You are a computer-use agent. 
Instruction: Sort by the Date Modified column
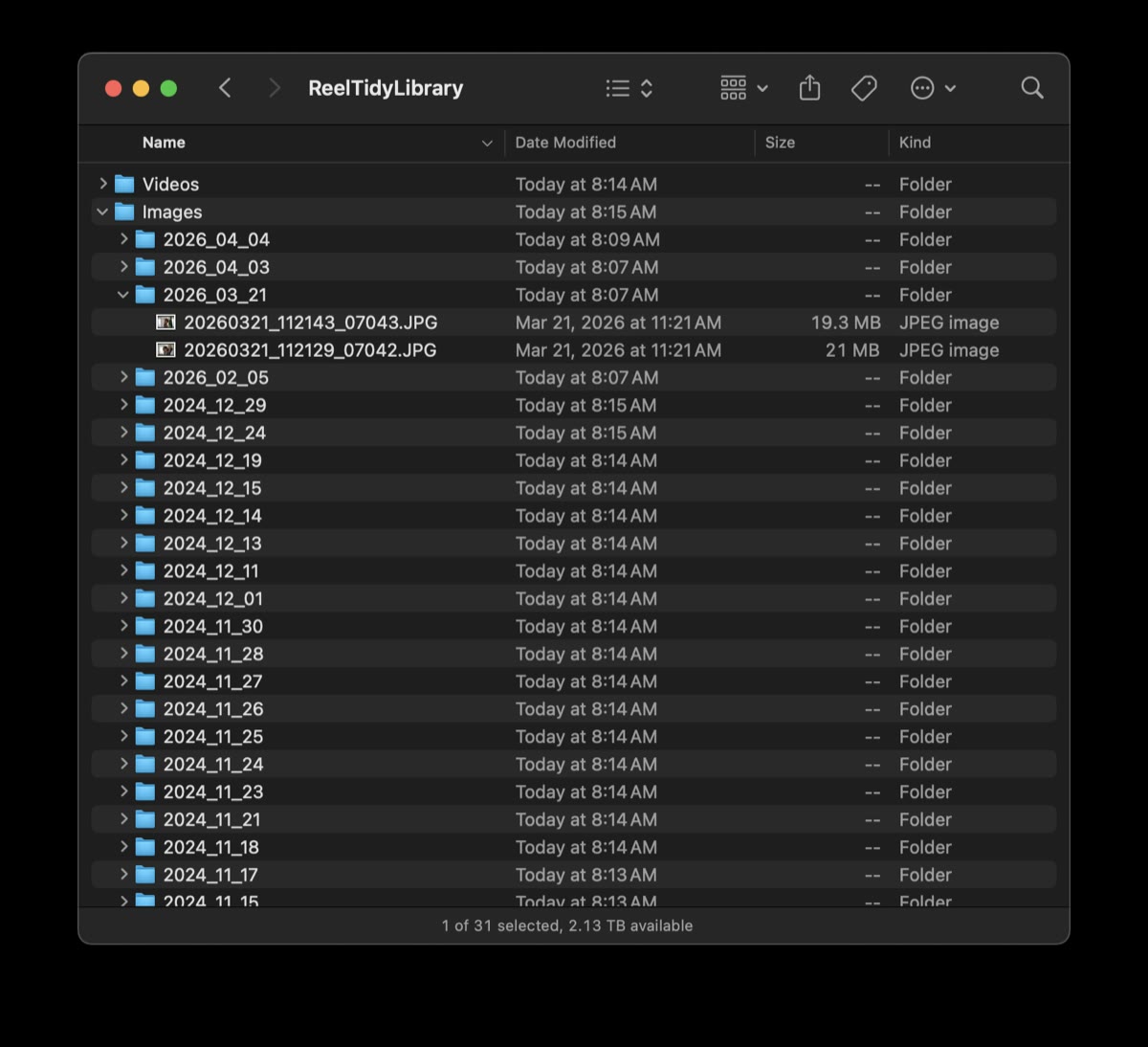tap(565, 143)
